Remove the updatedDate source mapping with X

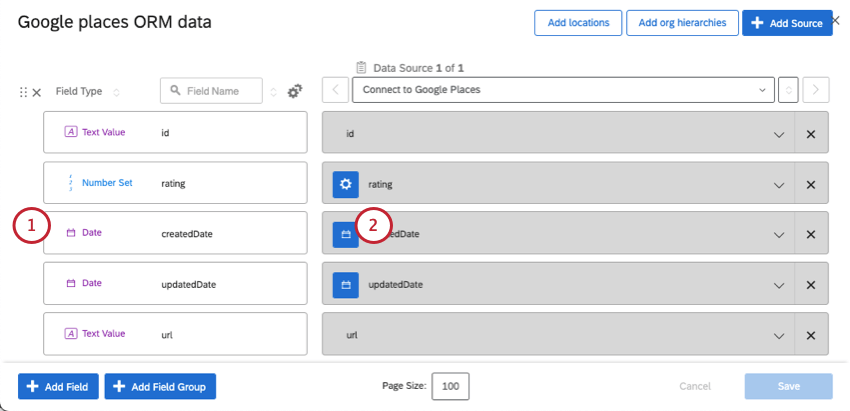pos(811,284)
